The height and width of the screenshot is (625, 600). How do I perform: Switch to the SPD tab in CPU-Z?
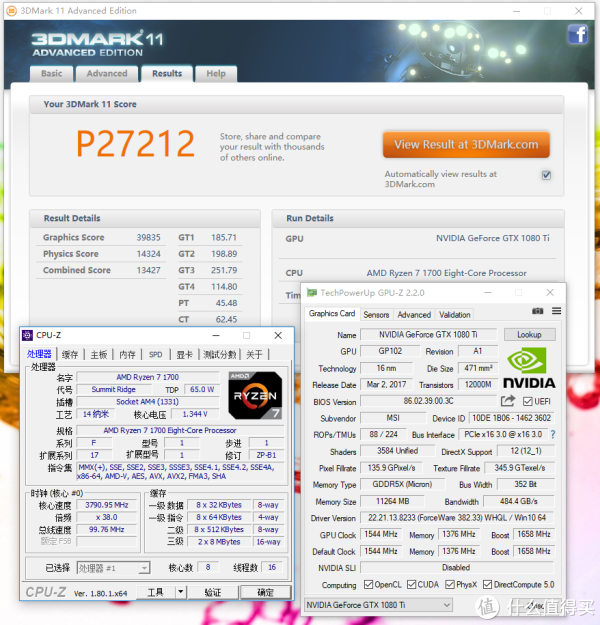(x=155, y=354)
